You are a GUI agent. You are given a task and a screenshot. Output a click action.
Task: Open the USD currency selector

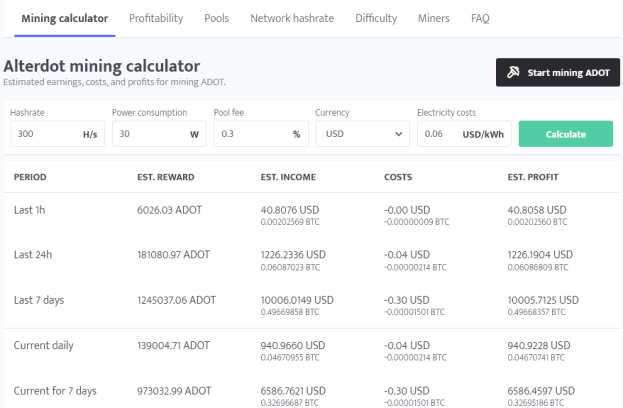[x=363, y=134]
